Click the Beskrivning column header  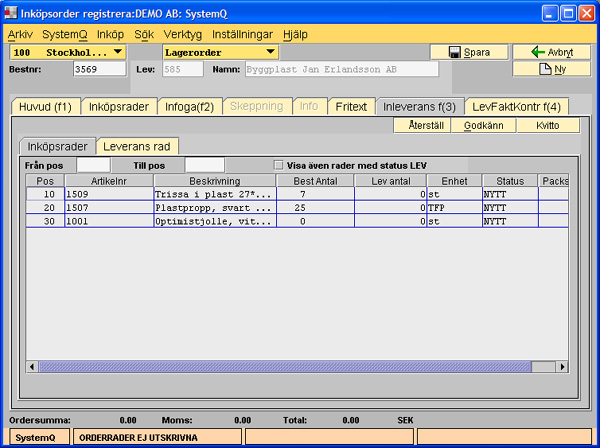(215, 181)
